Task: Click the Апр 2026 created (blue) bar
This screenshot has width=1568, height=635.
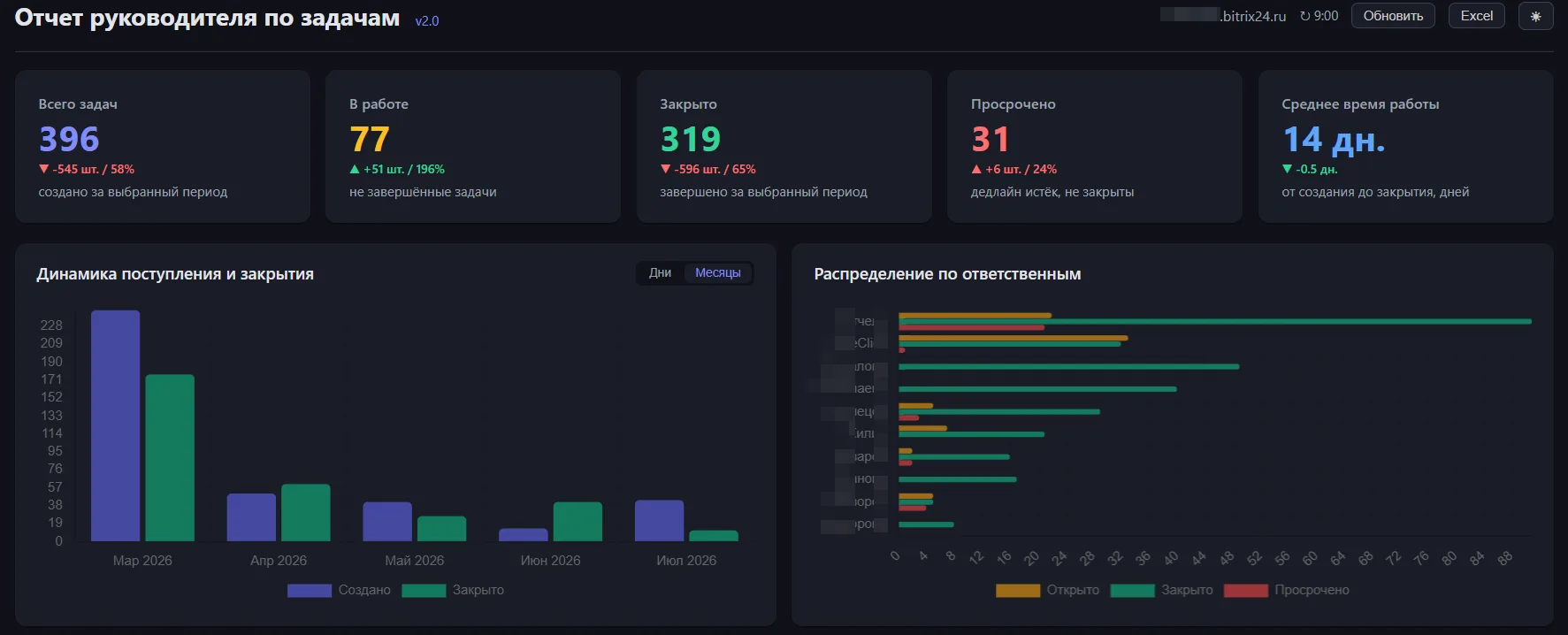Action: tap(251, 517)
